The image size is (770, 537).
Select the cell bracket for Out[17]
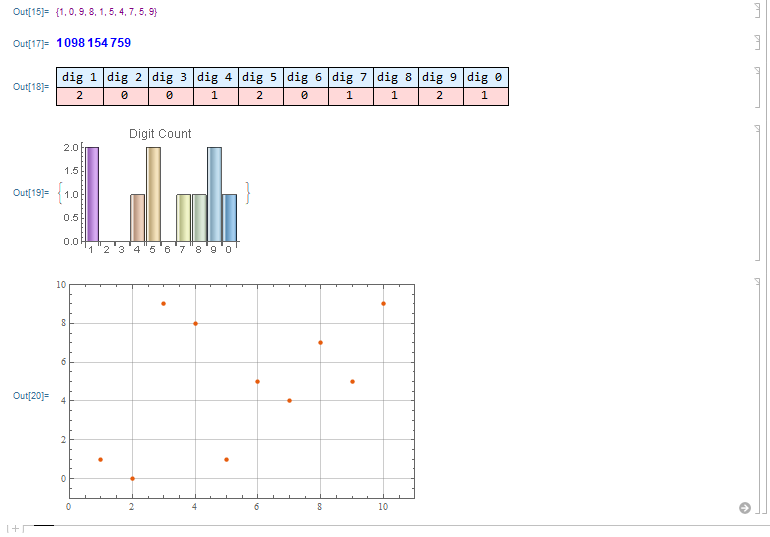757,42
